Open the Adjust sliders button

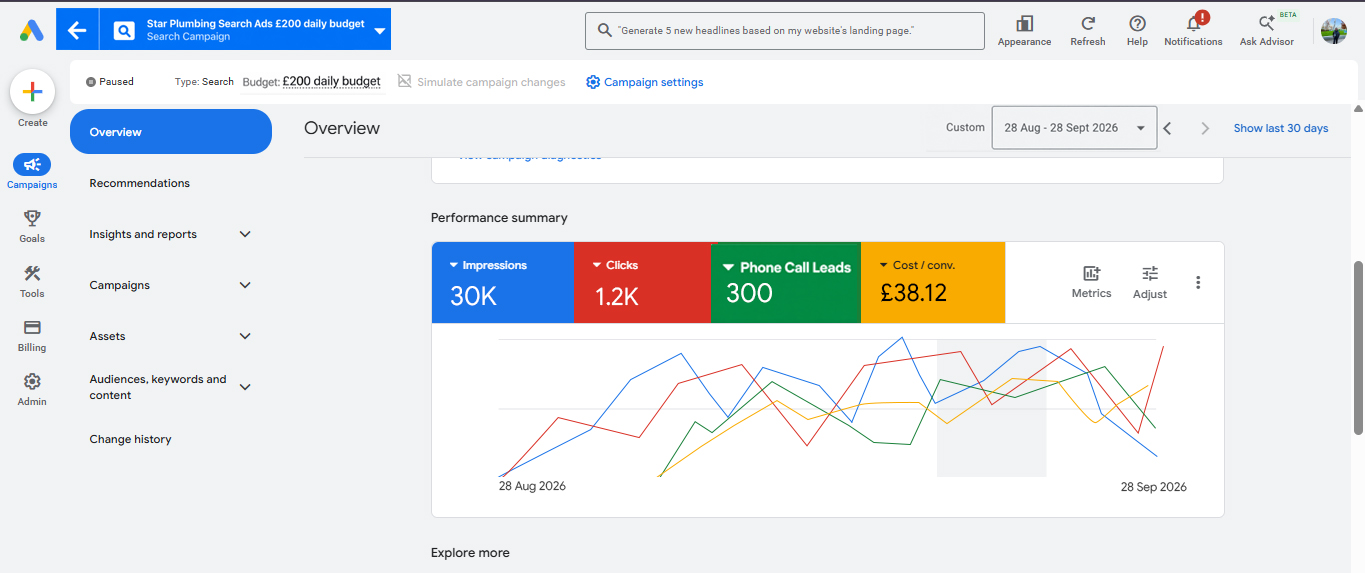point(1150,282)
